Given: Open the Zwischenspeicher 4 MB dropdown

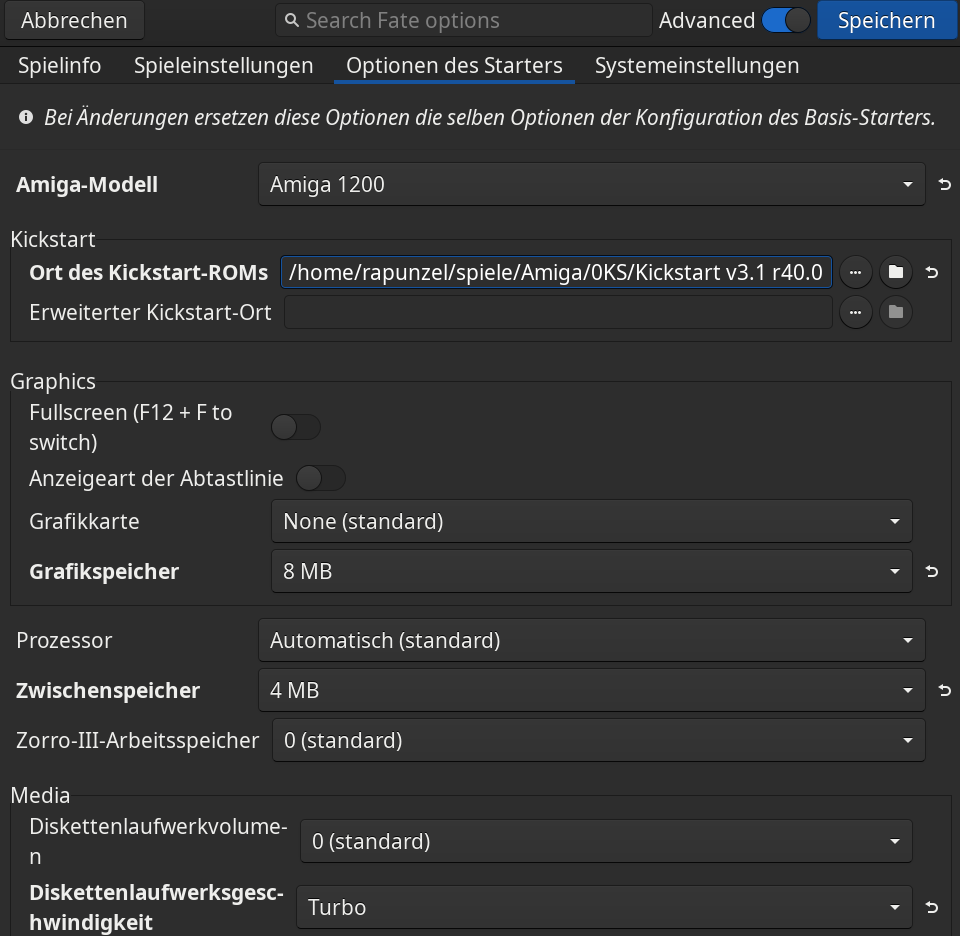Looking at the screenshot, I should tap(591, 691).
